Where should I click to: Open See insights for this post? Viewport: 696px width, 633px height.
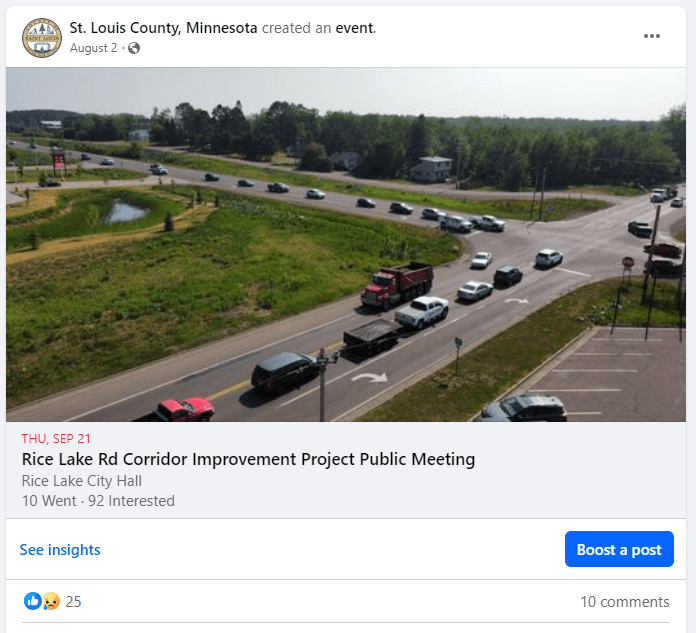(60, 550)
